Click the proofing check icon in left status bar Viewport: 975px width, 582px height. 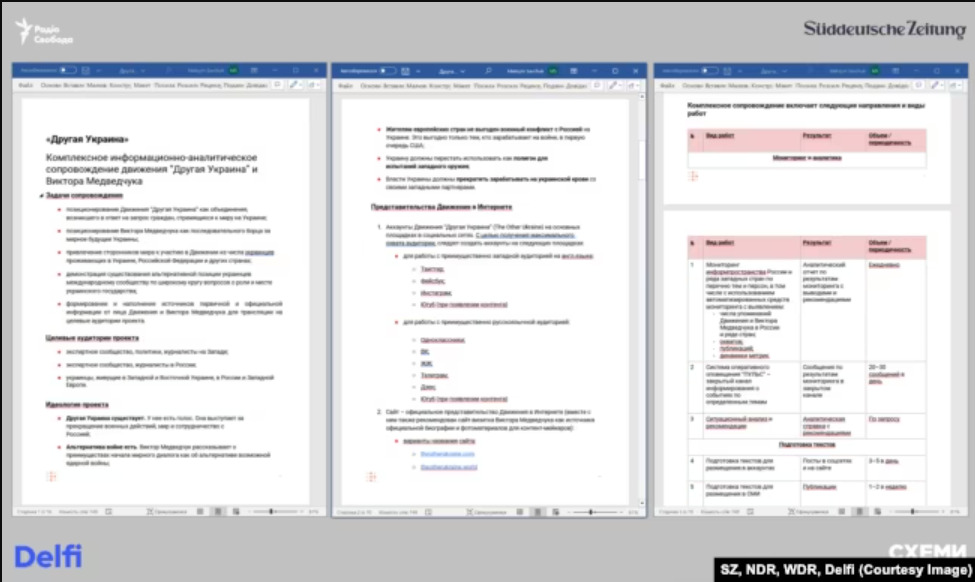tap(109, 512)
